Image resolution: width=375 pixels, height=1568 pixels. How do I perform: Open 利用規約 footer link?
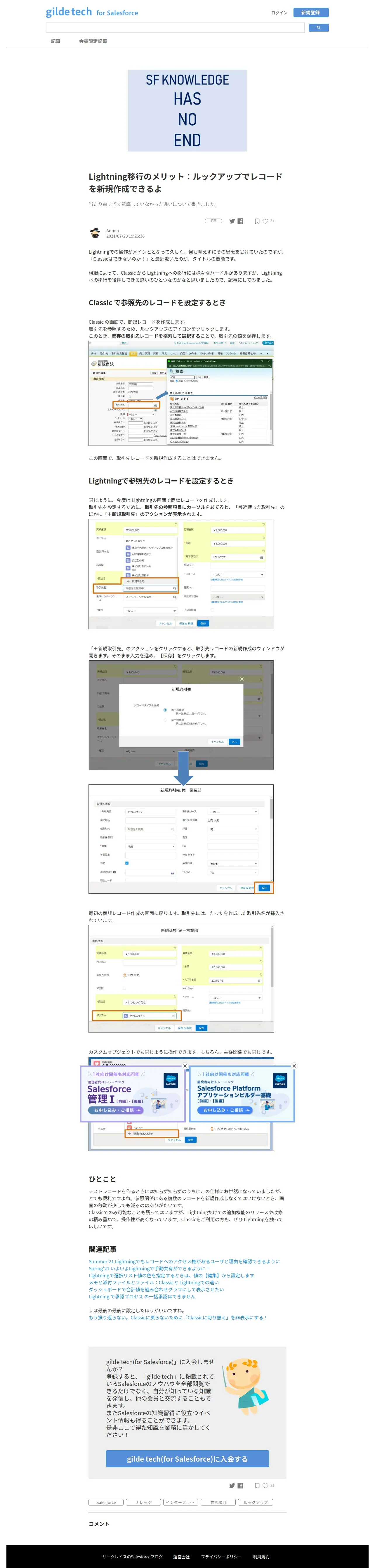(x=261, y=1556)
